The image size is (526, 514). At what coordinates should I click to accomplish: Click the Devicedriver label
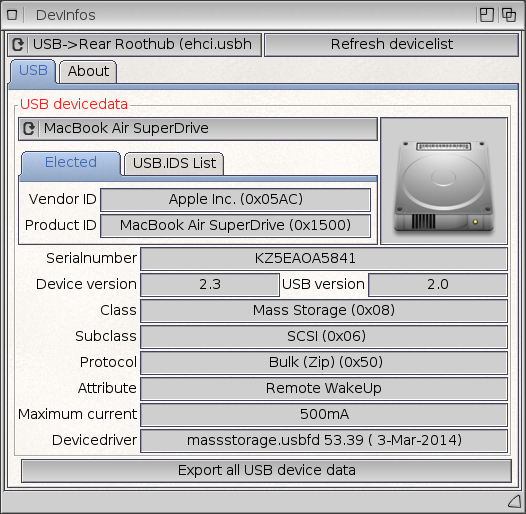click(x=94, y=440)
